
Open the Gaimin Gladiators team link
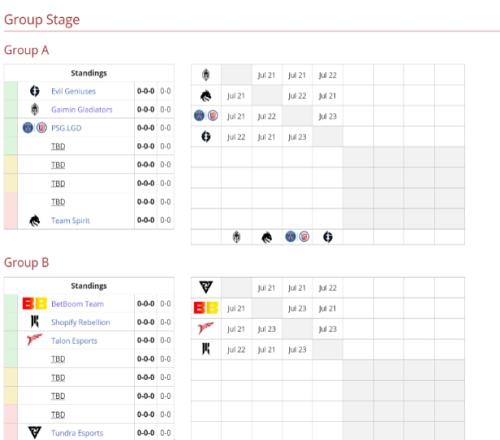(x=82, y=110)
